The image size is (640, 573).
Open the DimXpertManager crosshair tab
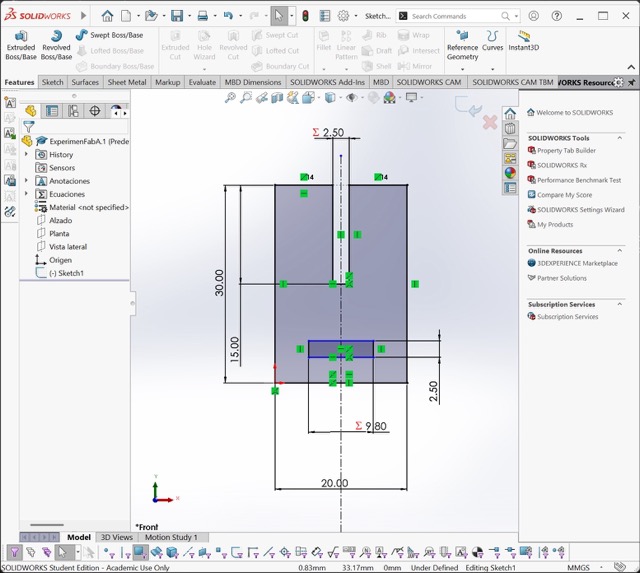95,111
